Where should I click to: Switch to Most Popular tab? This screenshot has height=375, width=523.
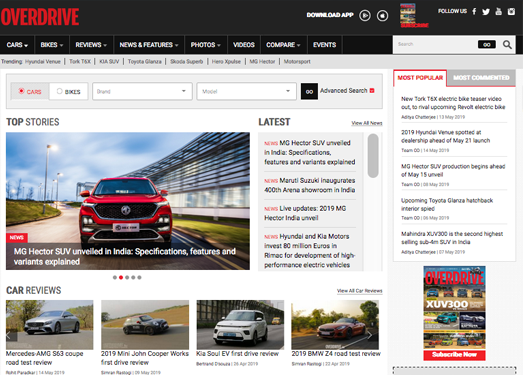420,78
